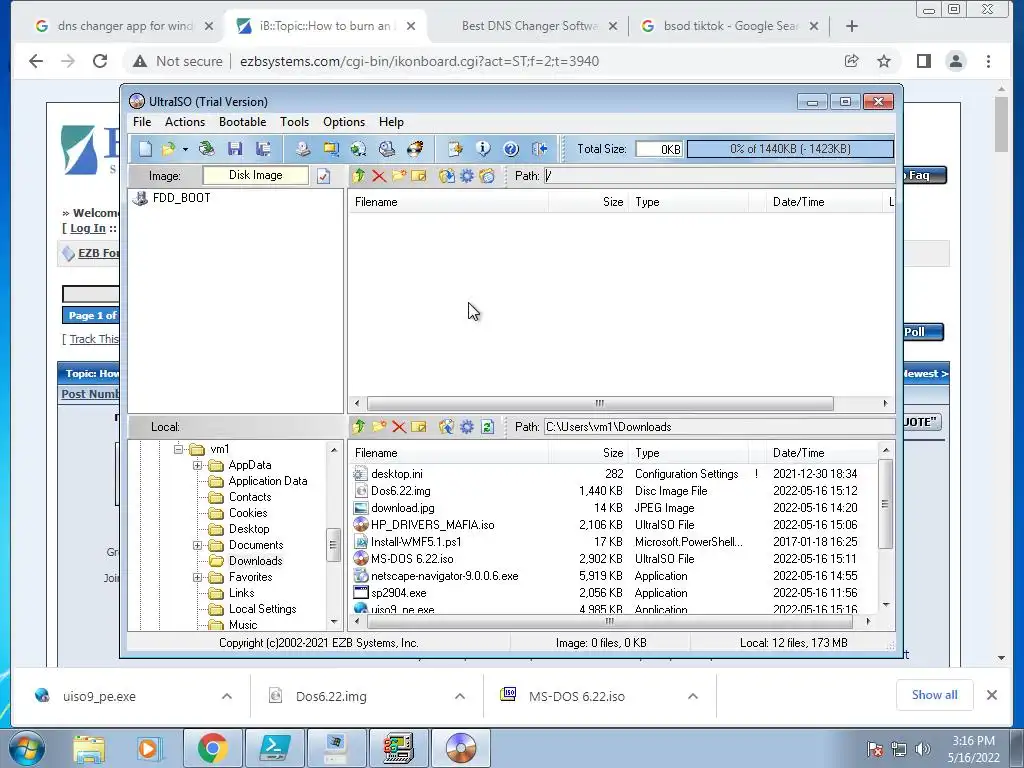Screen dimensions: 1024x768
Task: Expand the AppData folder node
Action: (x=197, y=466)
